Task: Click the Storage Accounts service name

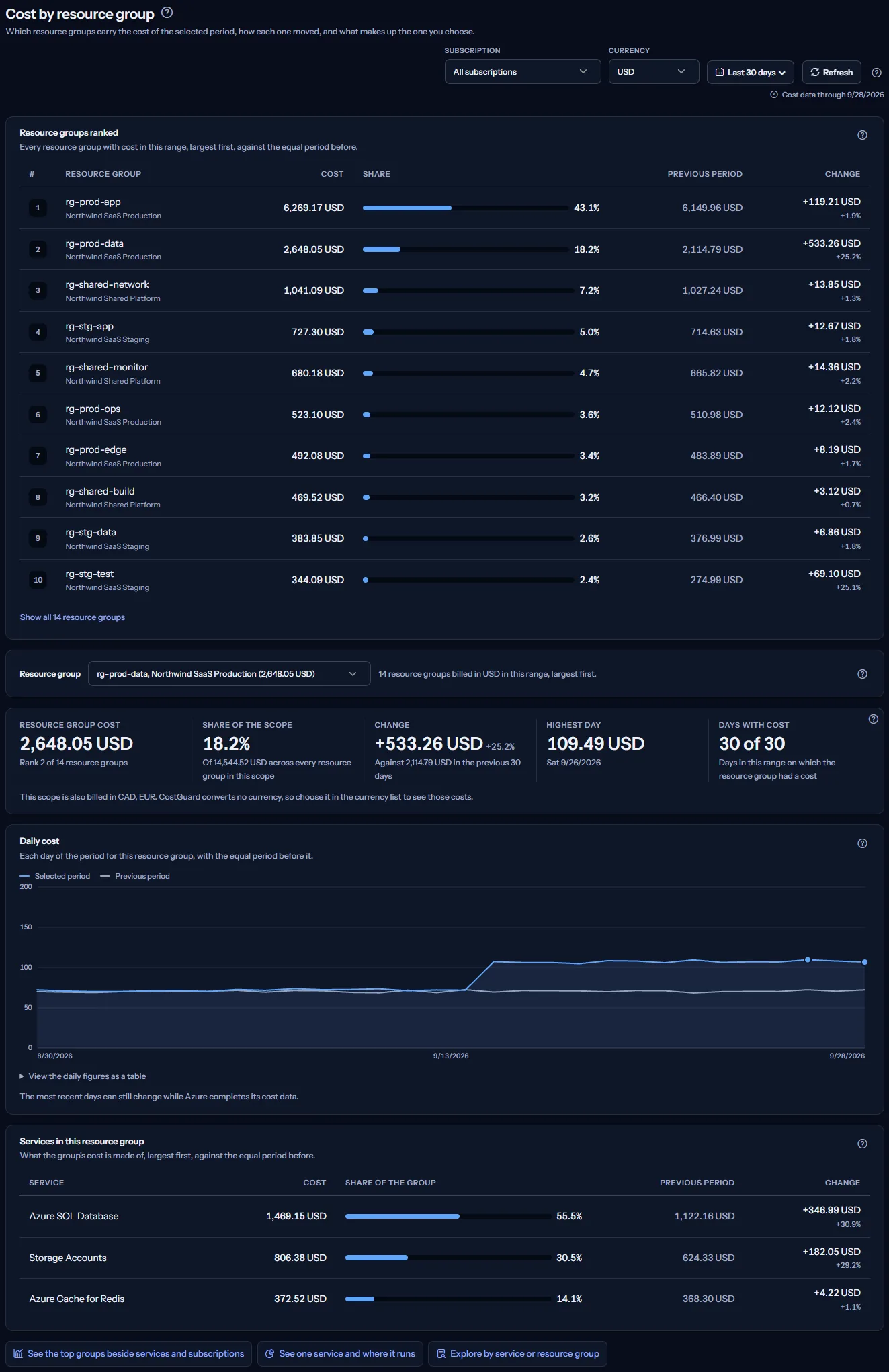Action: [68, 1258]
